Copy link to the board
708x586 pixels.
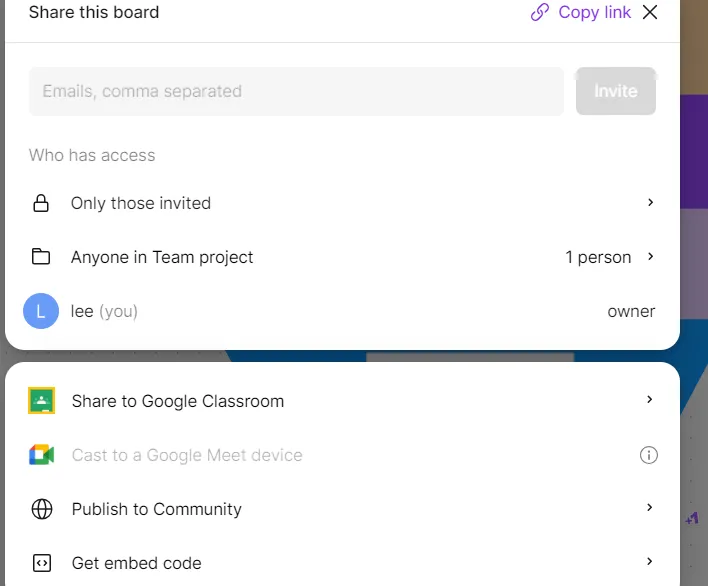click(x=594, y=13)
